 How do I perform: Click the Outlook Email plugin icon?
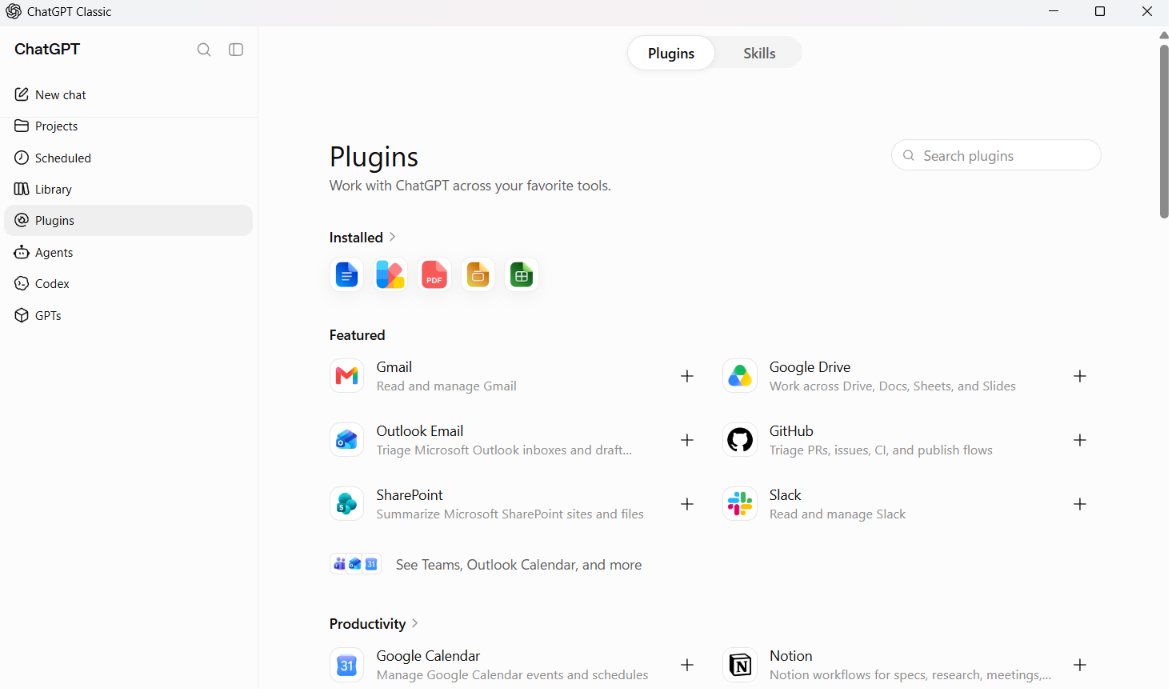tap(347, 440)
